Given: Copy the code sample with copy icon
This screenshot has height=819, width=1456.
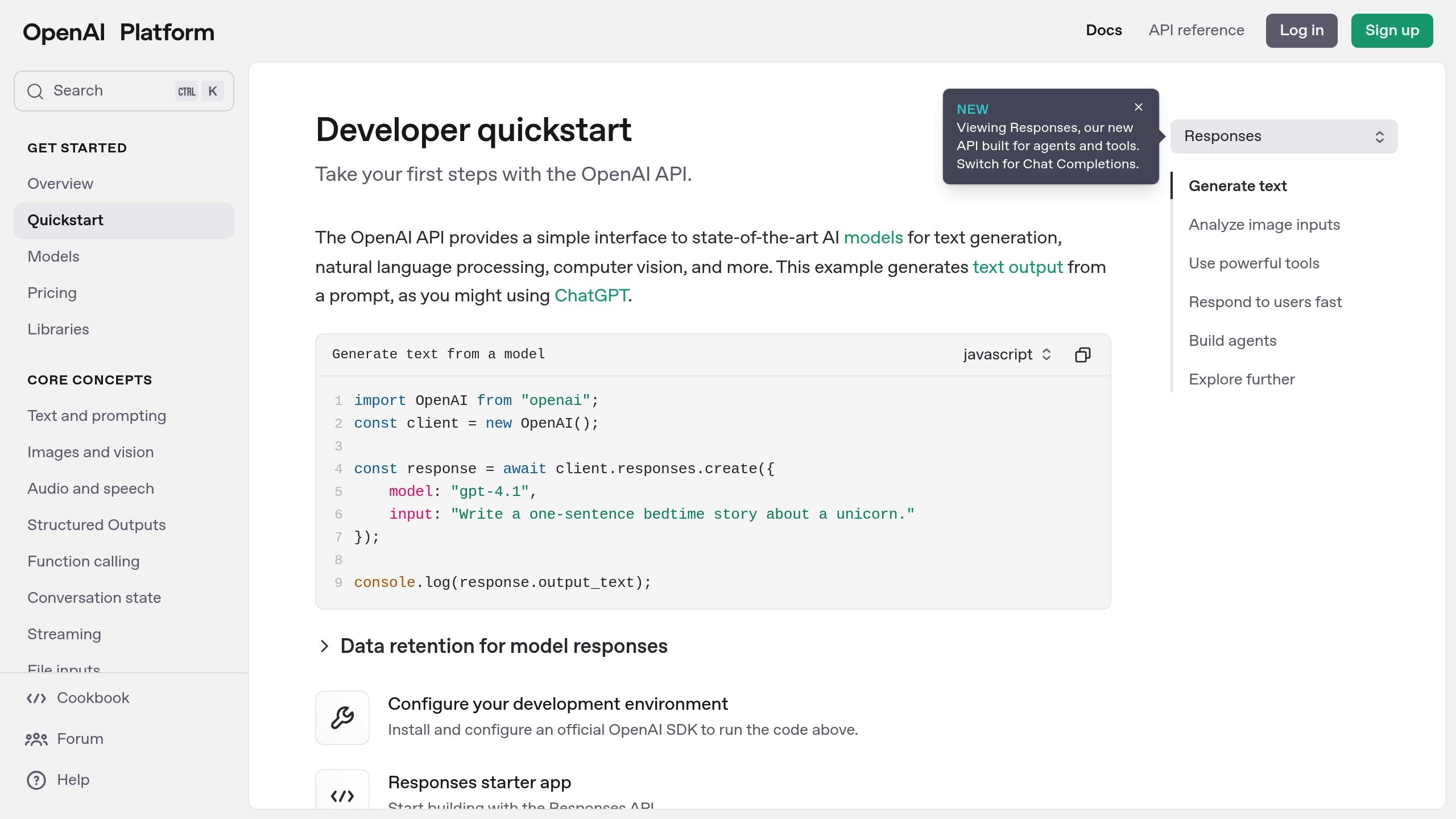Looking at the screenshot, I should click(x=1082, y=355).
